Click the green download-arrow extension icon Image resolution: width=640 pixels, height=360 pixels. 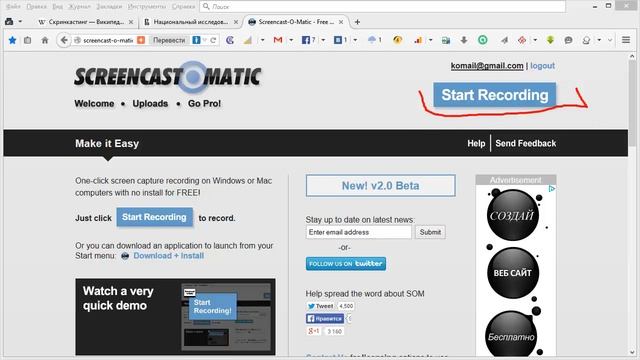(x=550, y=40)
